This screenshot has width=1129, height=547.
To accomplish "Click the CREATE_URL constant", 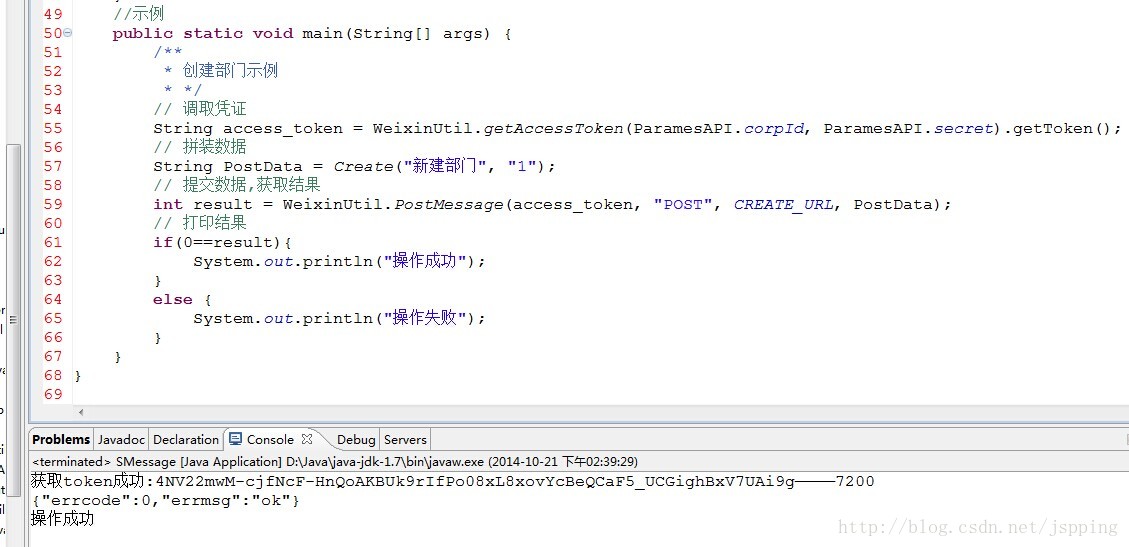I will click(783, 204).
